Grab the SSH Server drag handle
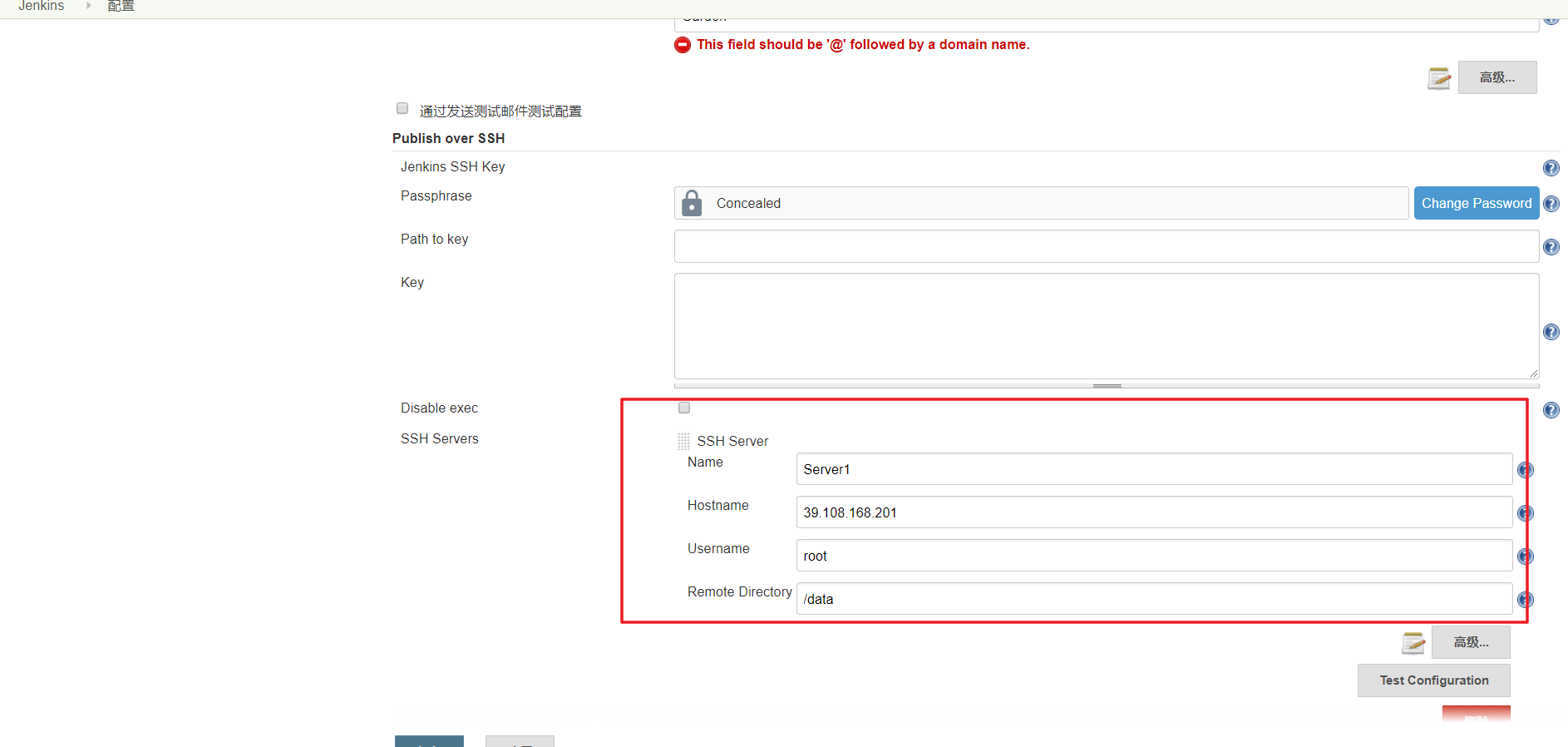This screenshot has height=747, width=1568. (683, 441)
